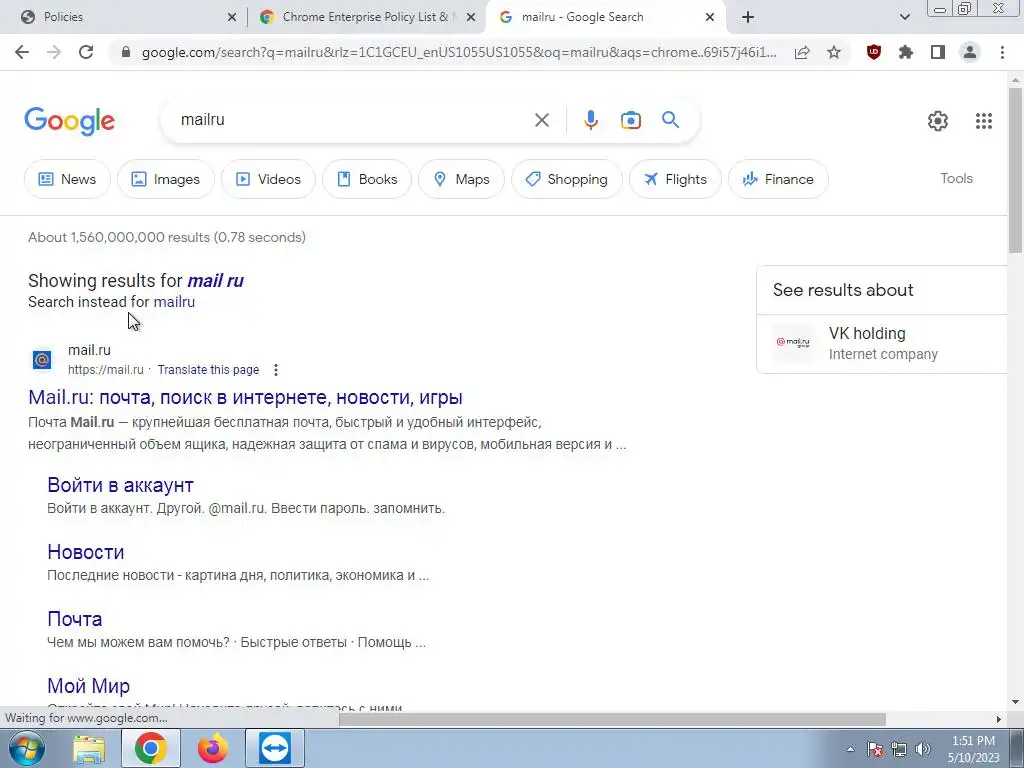Switch to Chrome Enterprise Policy List tab
Image resolution: width=1024 pixels, height=768 pixels.
366,17
